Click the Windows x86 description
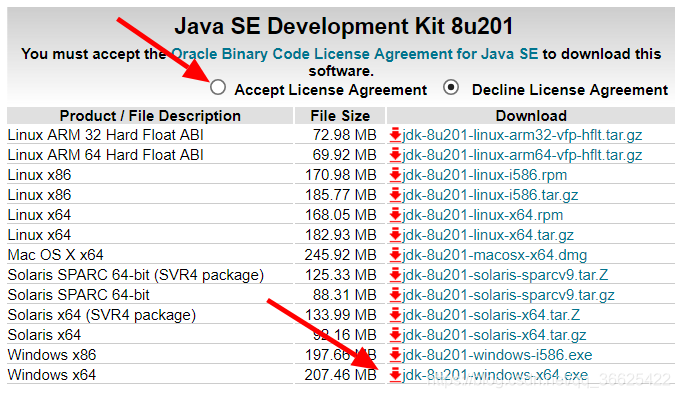The width and height of the screenshot is (680, 398). click(x=52, y=355)
